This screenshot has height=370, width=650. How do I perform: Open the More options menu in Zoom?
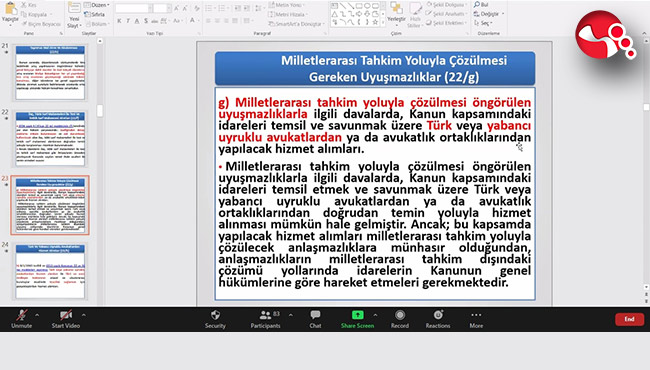coord(476,319)
